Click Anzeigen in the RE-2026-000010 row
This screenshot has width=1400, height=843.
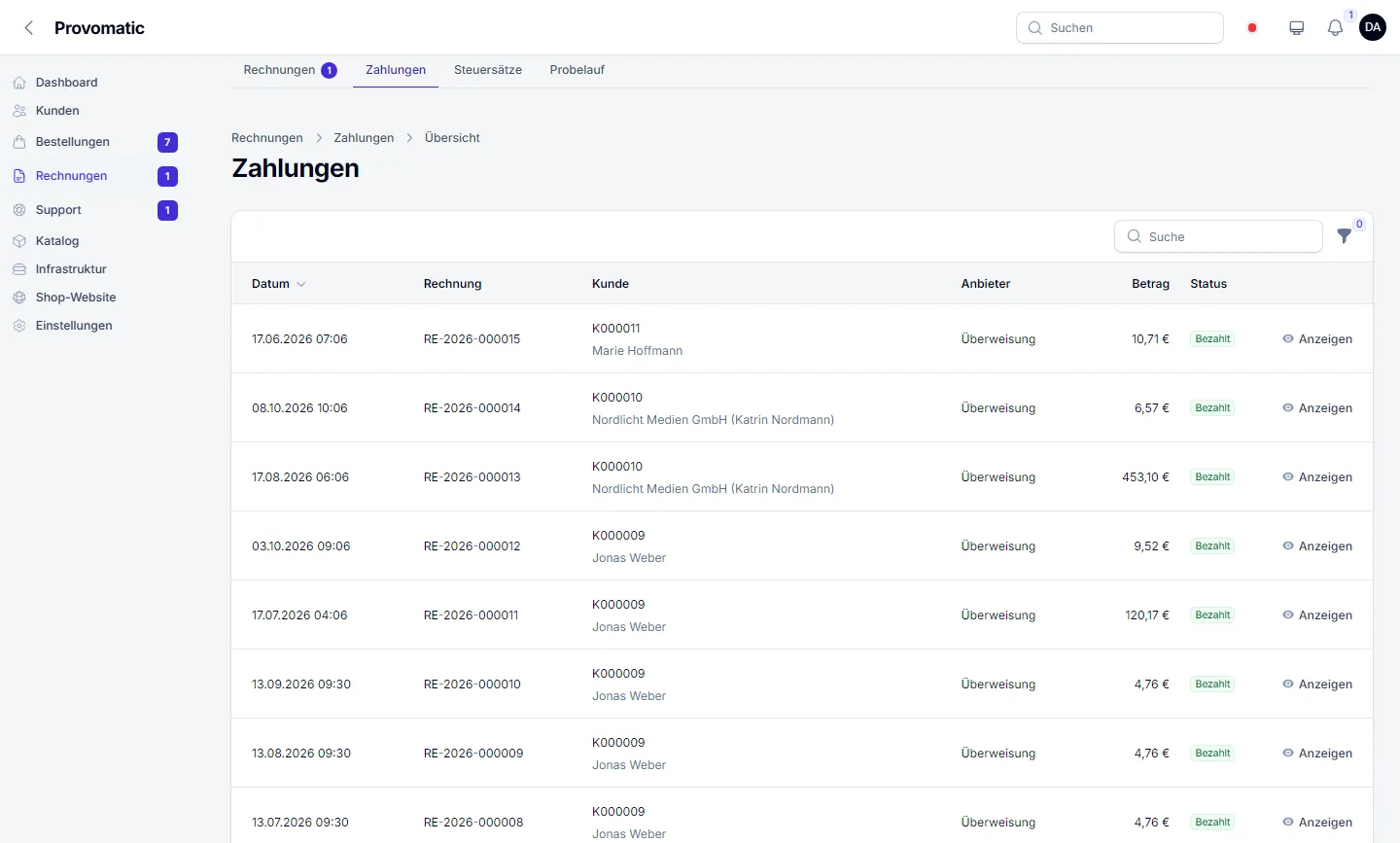point(1317,685)
